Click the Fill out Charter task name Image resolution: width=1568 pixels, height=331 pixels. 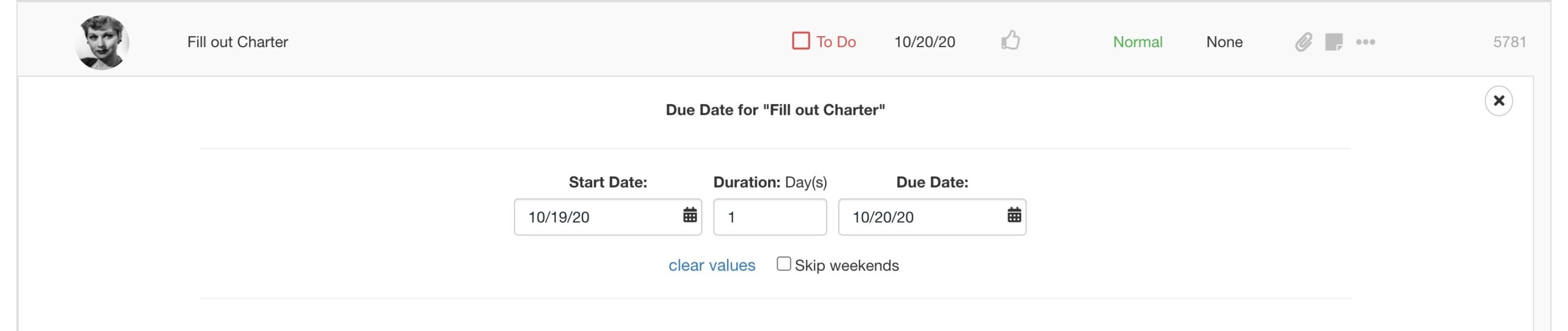[x=238, y=42]
